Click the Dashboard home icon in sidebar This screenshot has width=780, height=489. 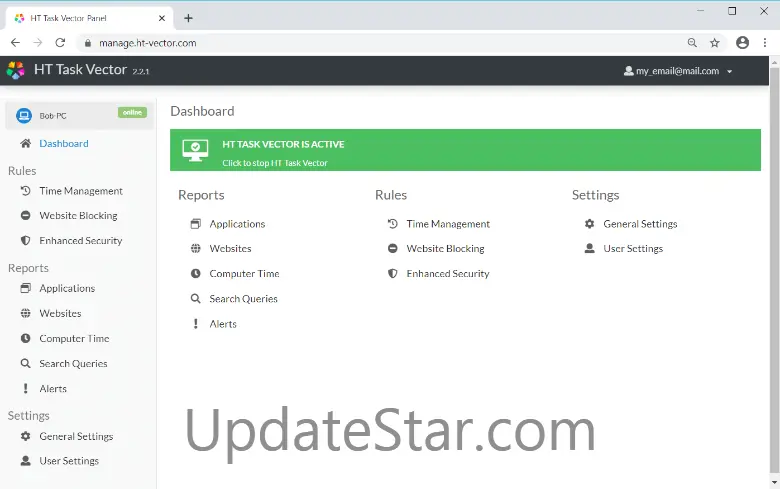click(x=25, y=144)
